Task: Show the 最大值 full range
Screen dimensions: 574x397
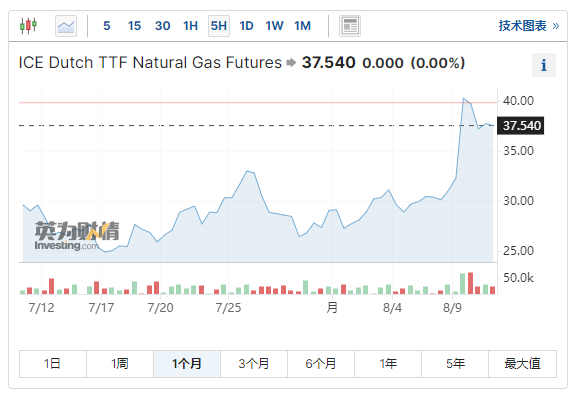Action: [x=522, y=364]
